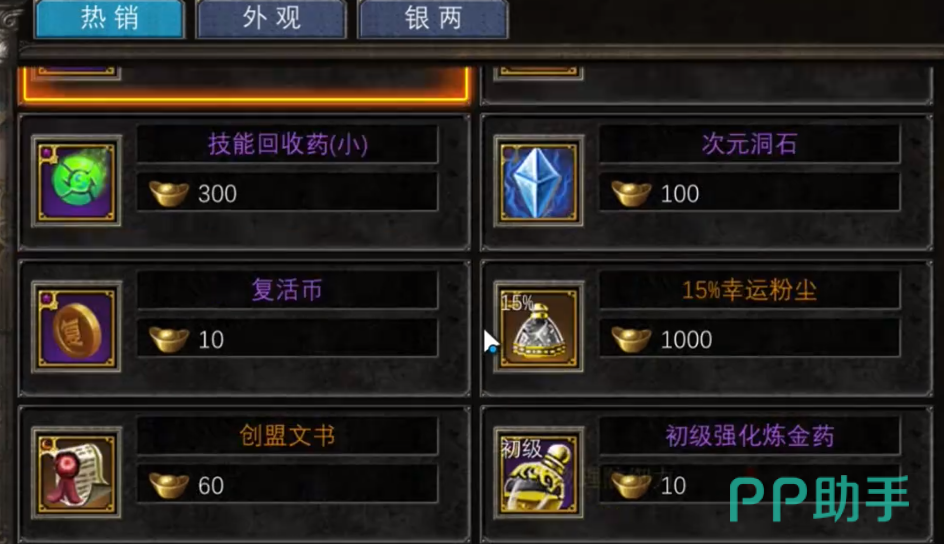The height and width of the screenshot is (544, 944).
Task: Click the gold ingot beside price 300
Action: pyautogui.click(x=169, y=194)
